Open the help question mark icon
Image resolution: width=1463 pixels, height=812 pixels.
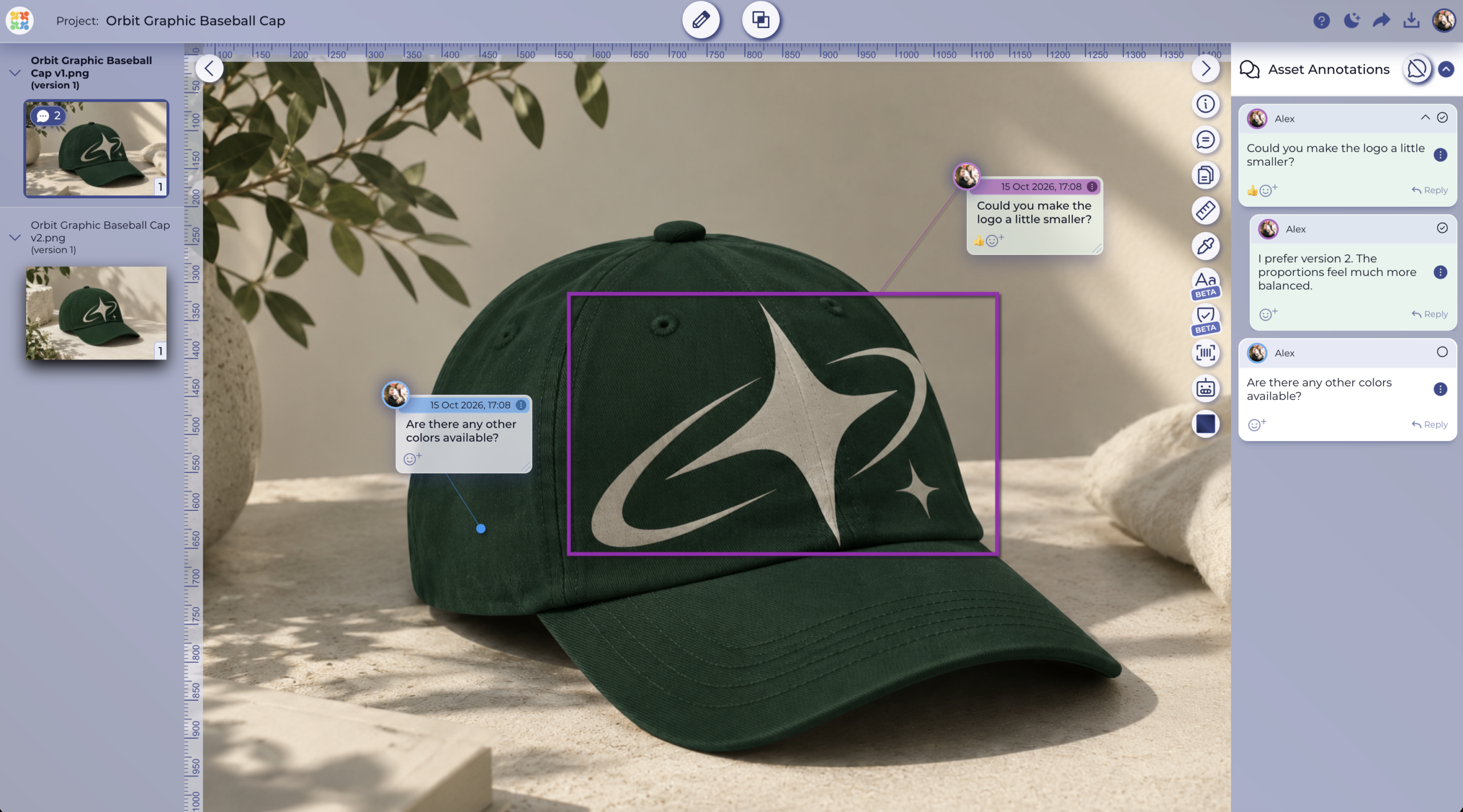pyautogui.click(x=1321, y=21)
